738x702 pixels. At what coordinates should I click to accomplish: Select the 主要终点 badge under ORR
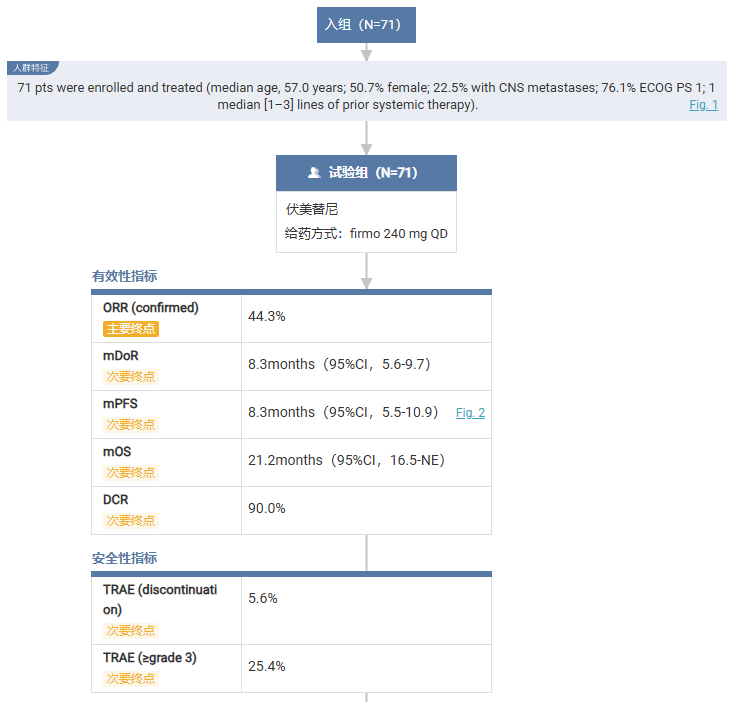[131, 328]
